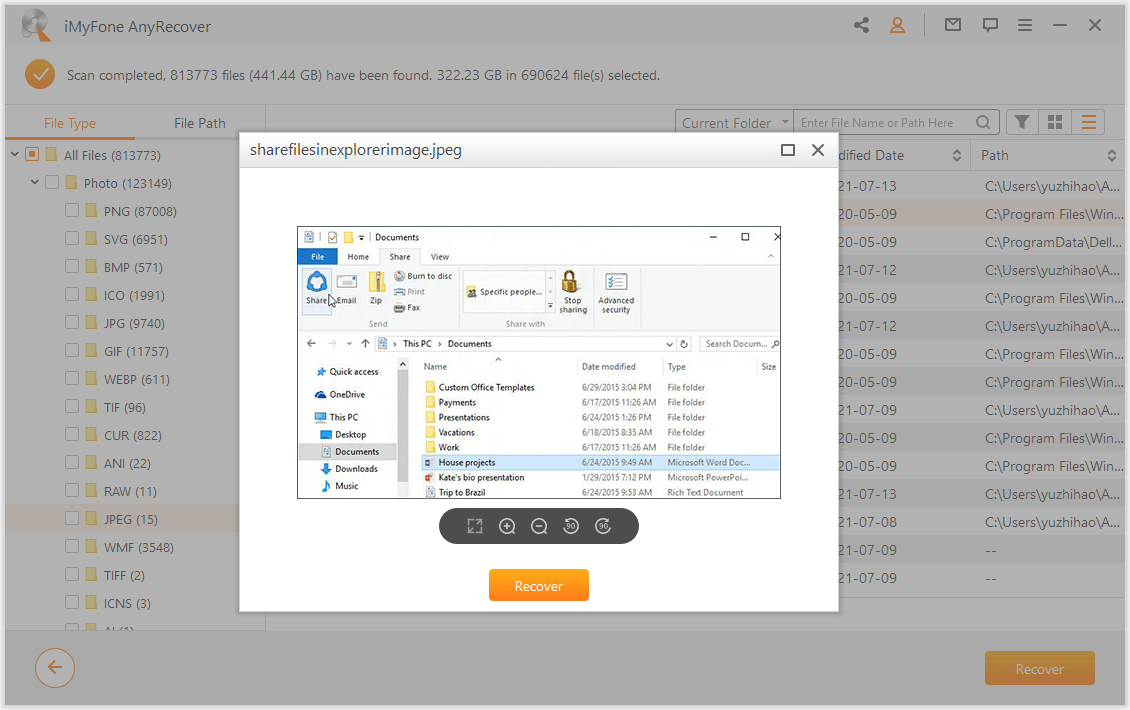Screen dimensions: 1130x710
Task: Collapse the All Files (813773) node
Action: (x=15, y=155)
